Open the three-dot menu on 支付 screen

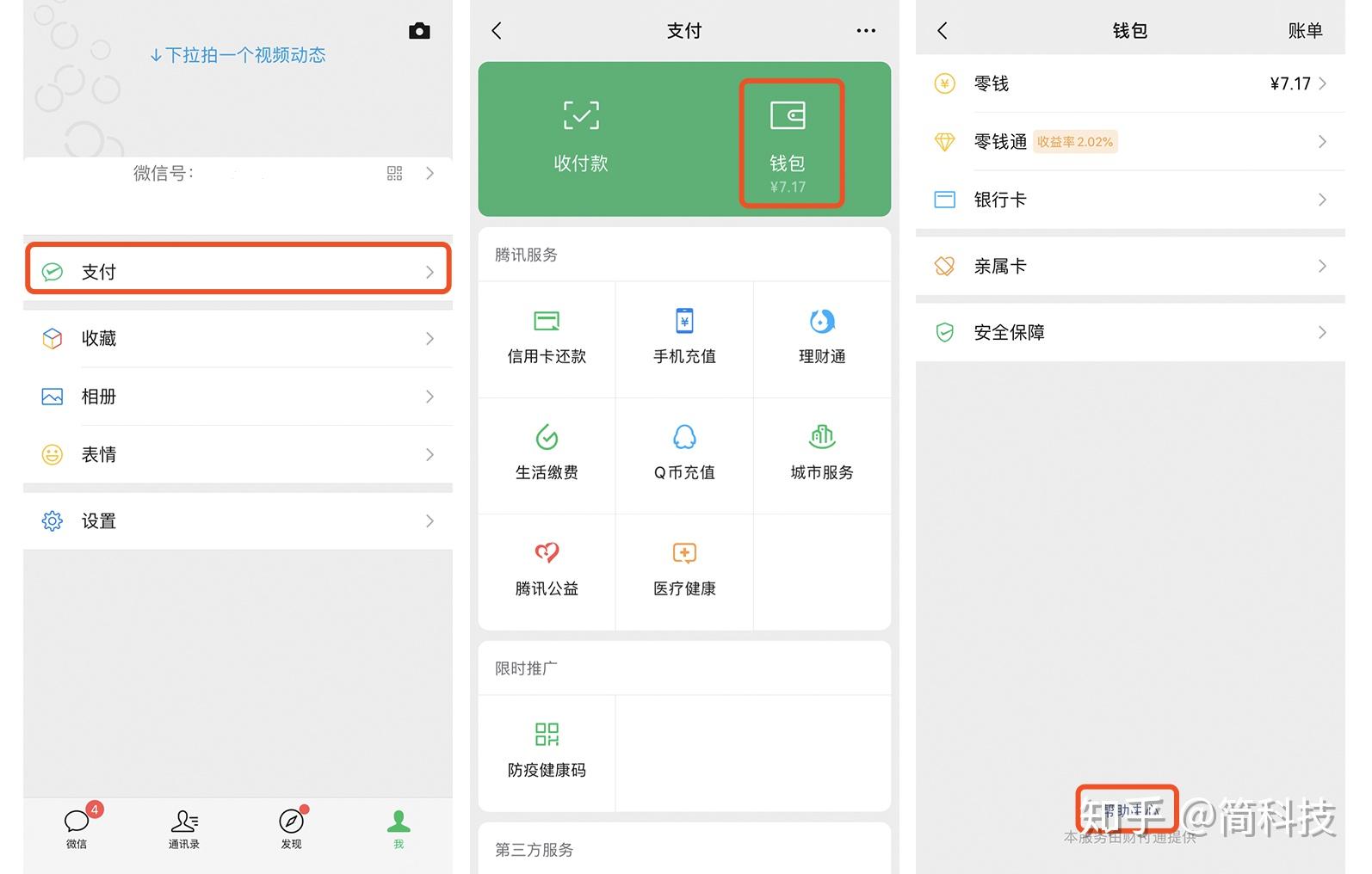pos(866,31)
